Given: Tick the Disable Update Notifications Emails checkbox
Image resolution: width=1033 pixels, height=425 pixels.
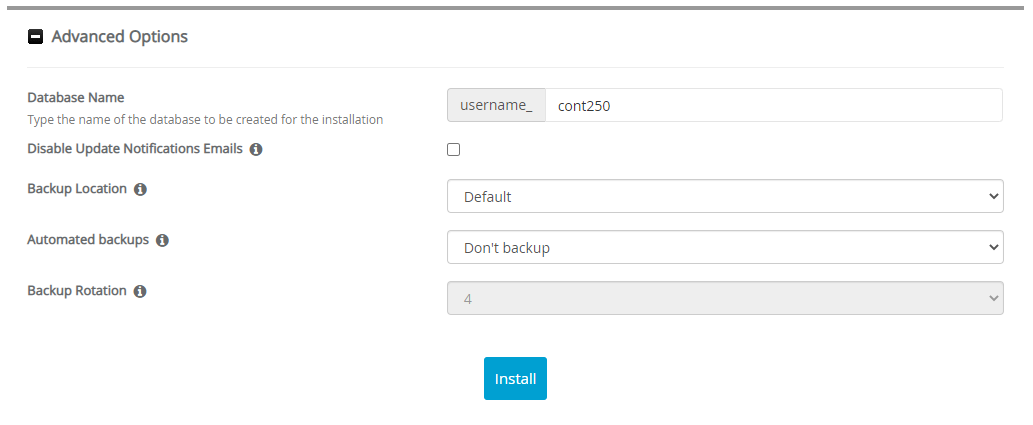Looking at the screenshot, I should (x=454, y=150).
